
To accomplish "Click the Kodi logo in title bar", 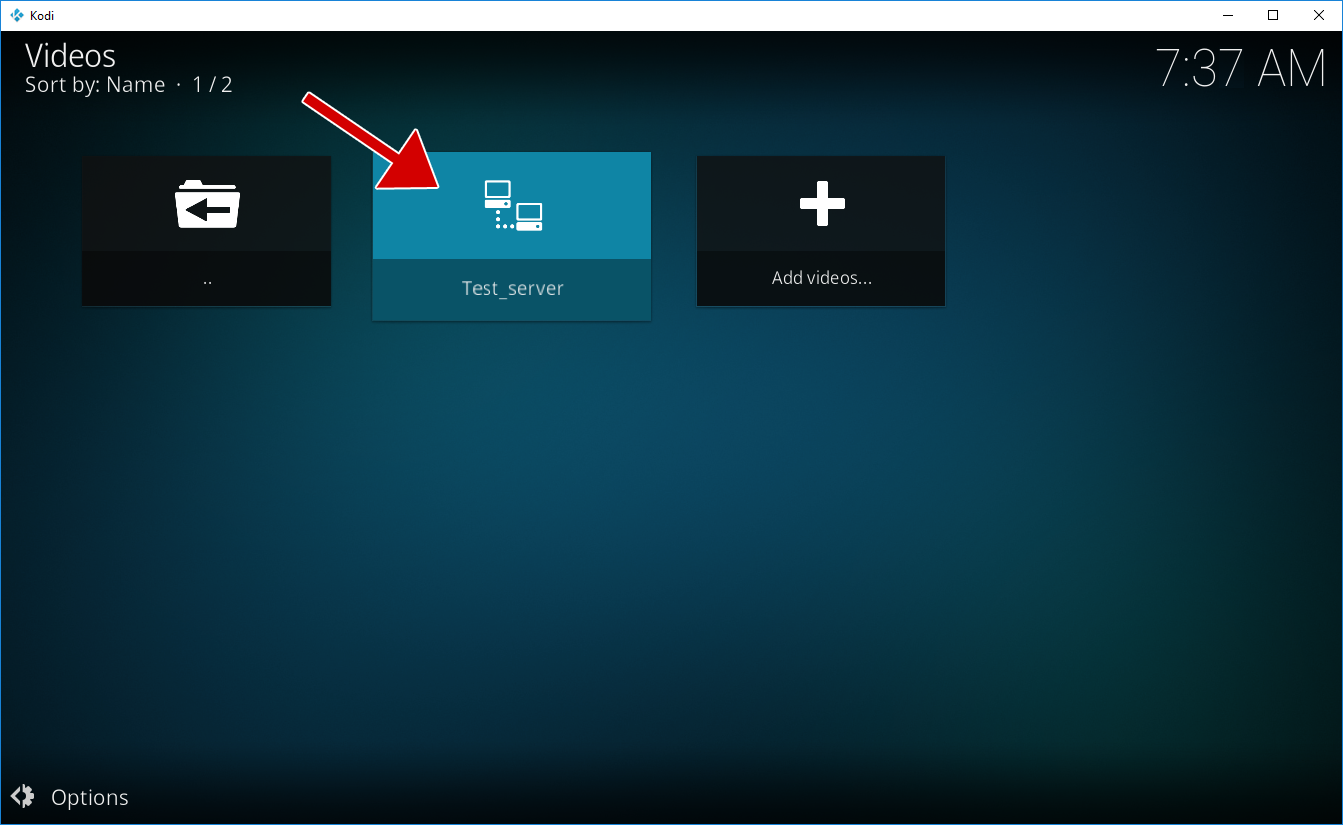I will (x=16, y=15).
